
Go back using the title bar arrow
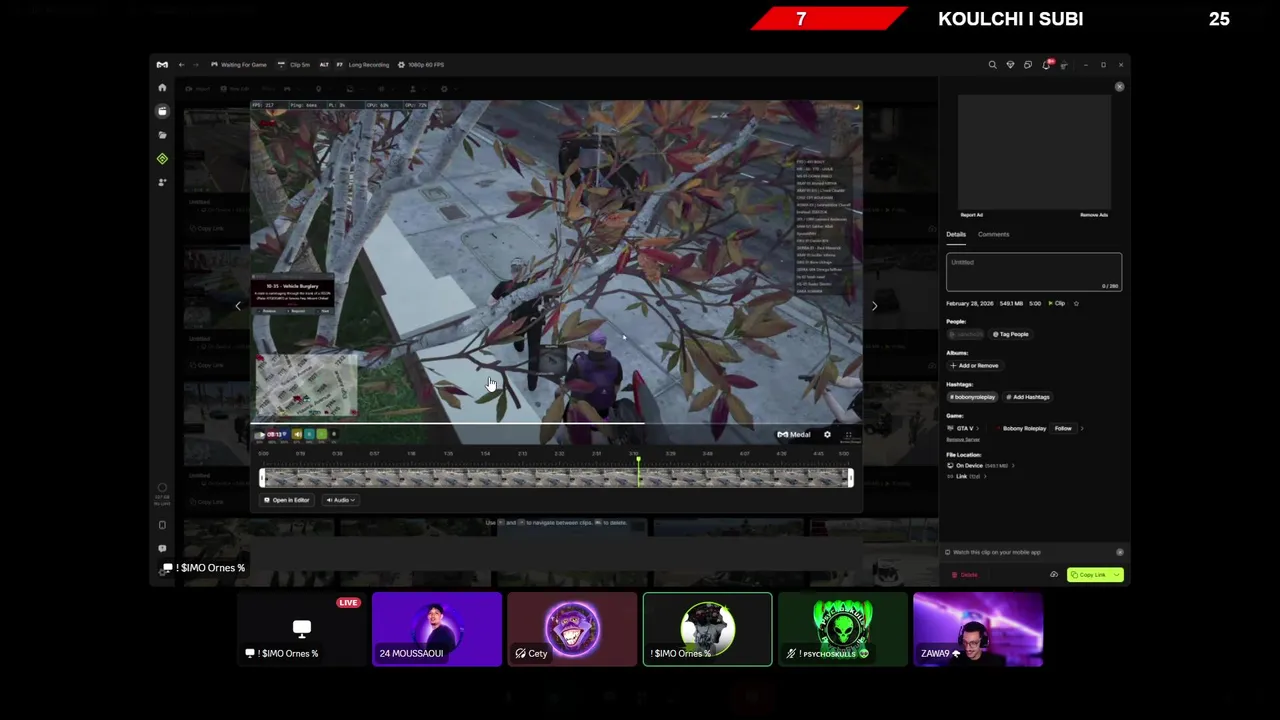tap(181, 65)
